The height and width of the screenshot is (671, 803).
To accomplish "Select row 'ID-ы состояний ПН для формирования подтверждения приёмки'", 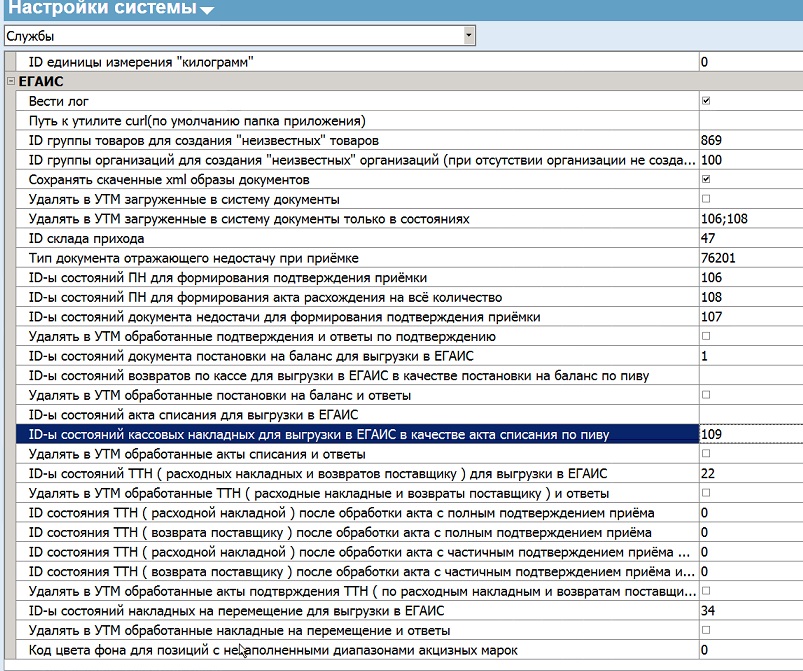I will pyautogui.click(x=357, y=278).
